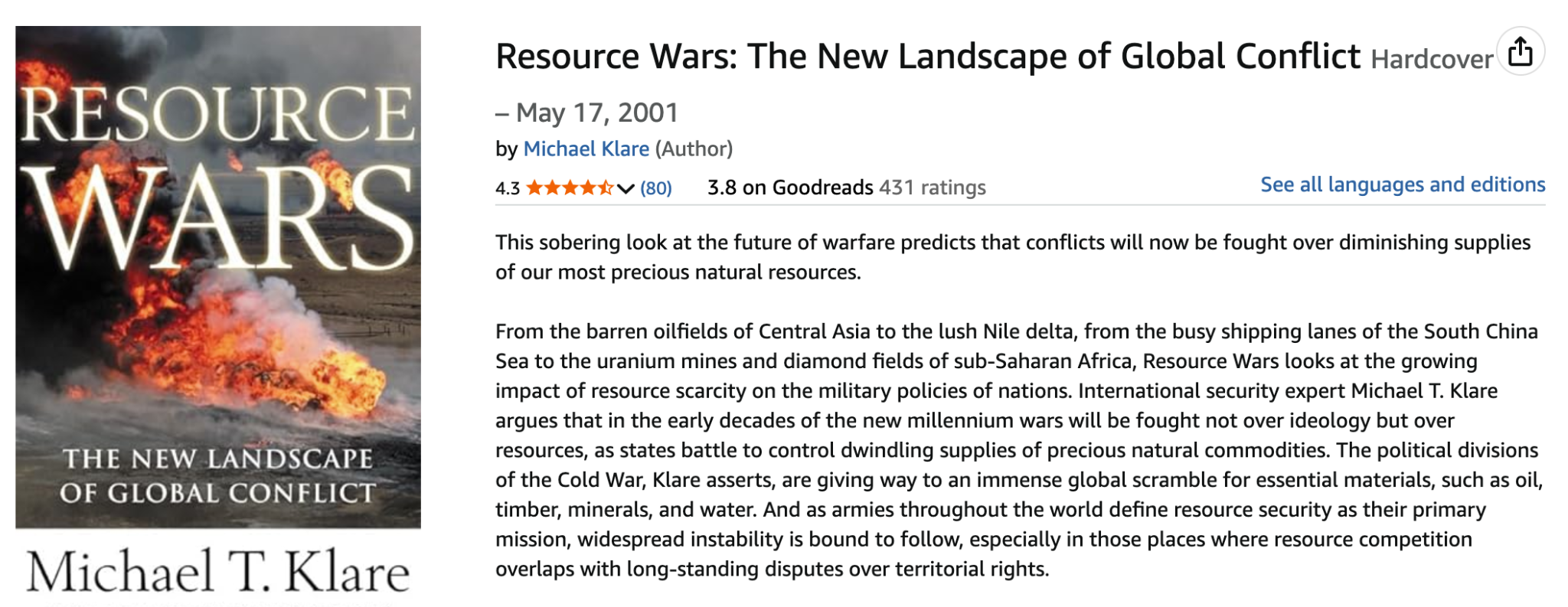Click the orange star rating icons
Viewport: 1568px width, 607px height.
569,188
